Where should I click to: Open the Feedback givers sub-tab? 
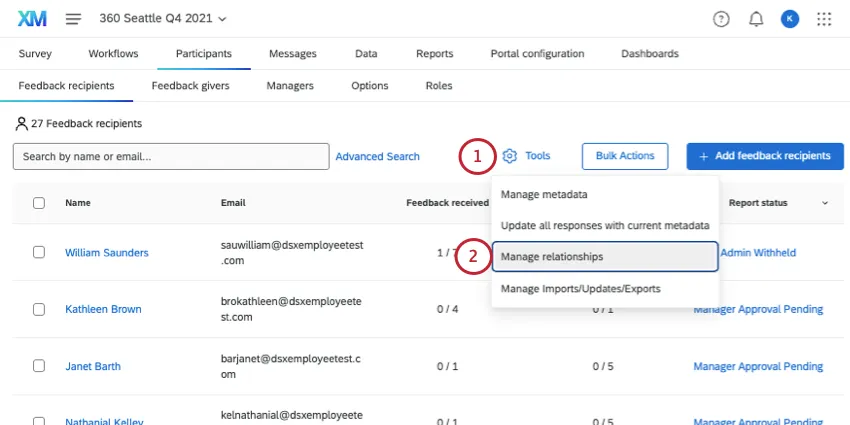pyautogui.click(x=190, y=86)
